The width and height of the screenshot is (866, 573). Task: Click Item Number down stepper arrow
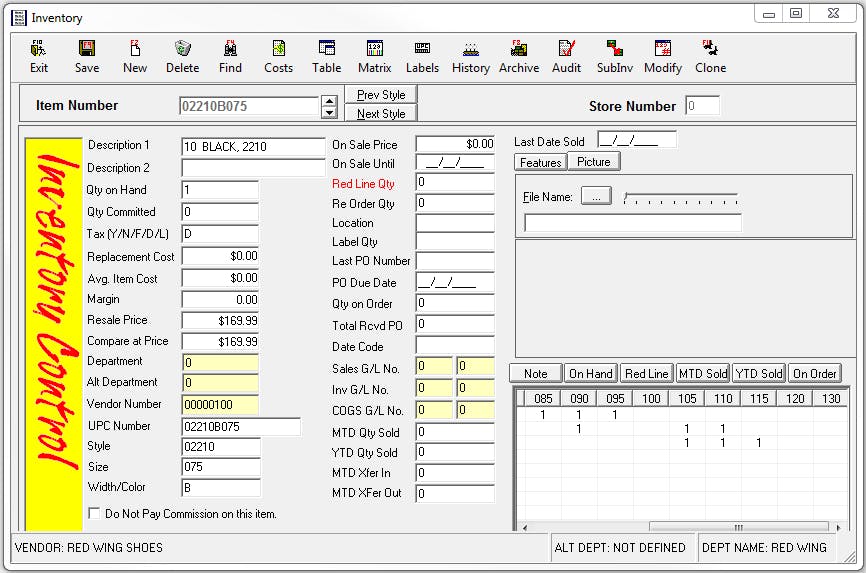(329, 111)
